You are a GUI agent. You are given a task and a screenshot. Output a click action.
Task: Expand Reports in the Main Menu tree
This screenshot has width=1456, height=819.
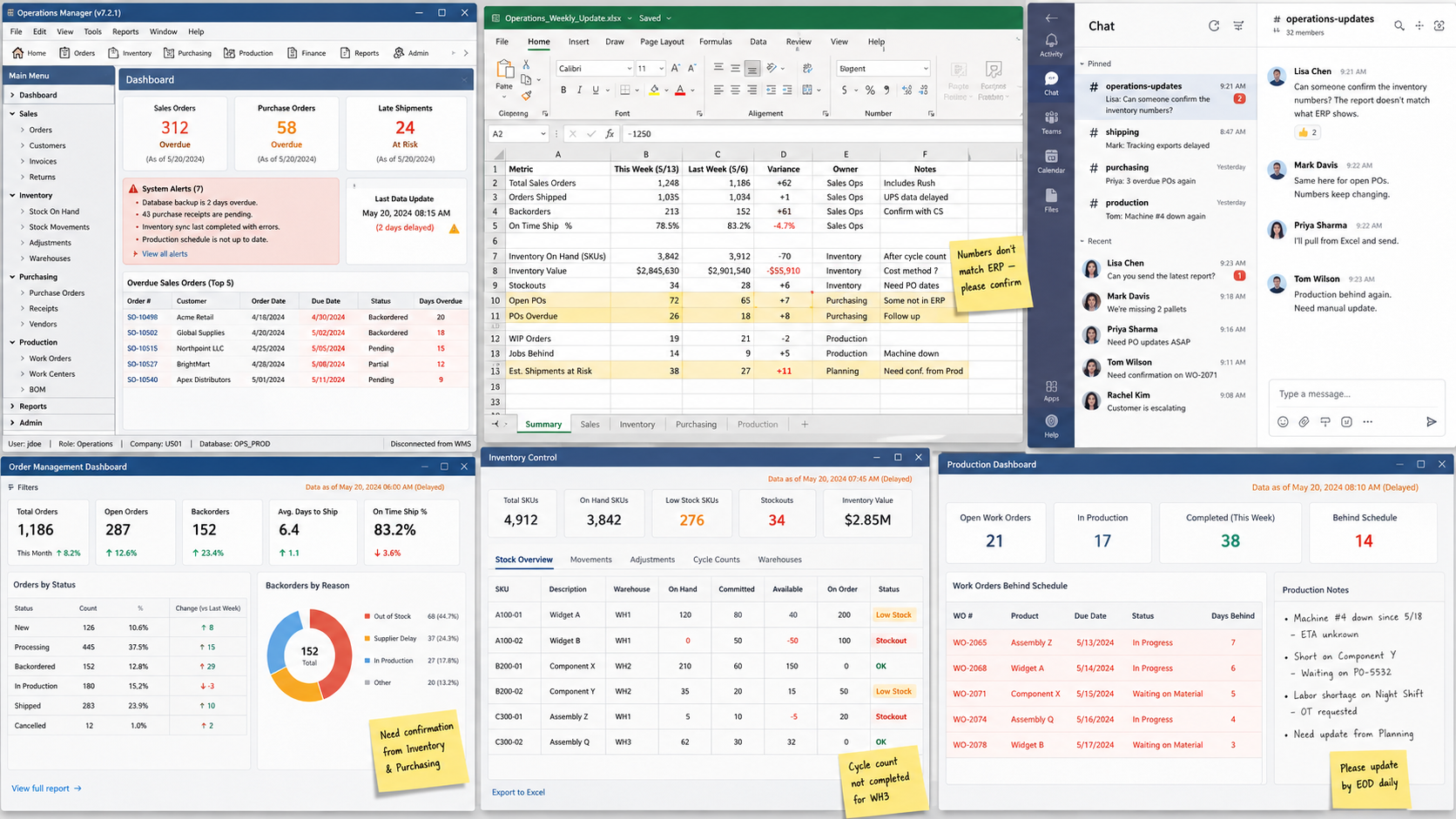click(12, 406)
